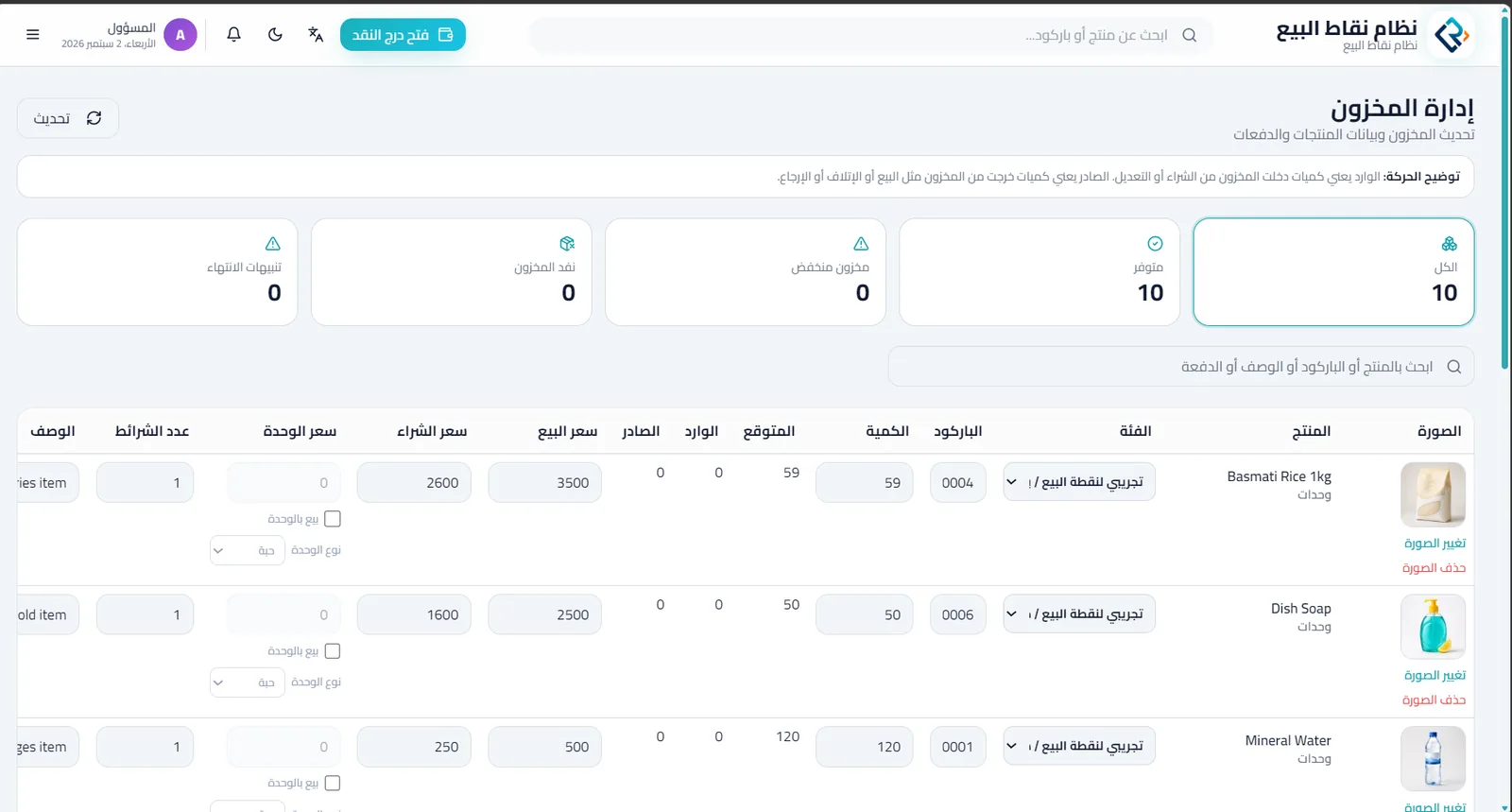This screenshot has width=1512, height=812.
Task: Click the barcode field showing 0006
Action: tap(958, 615)
